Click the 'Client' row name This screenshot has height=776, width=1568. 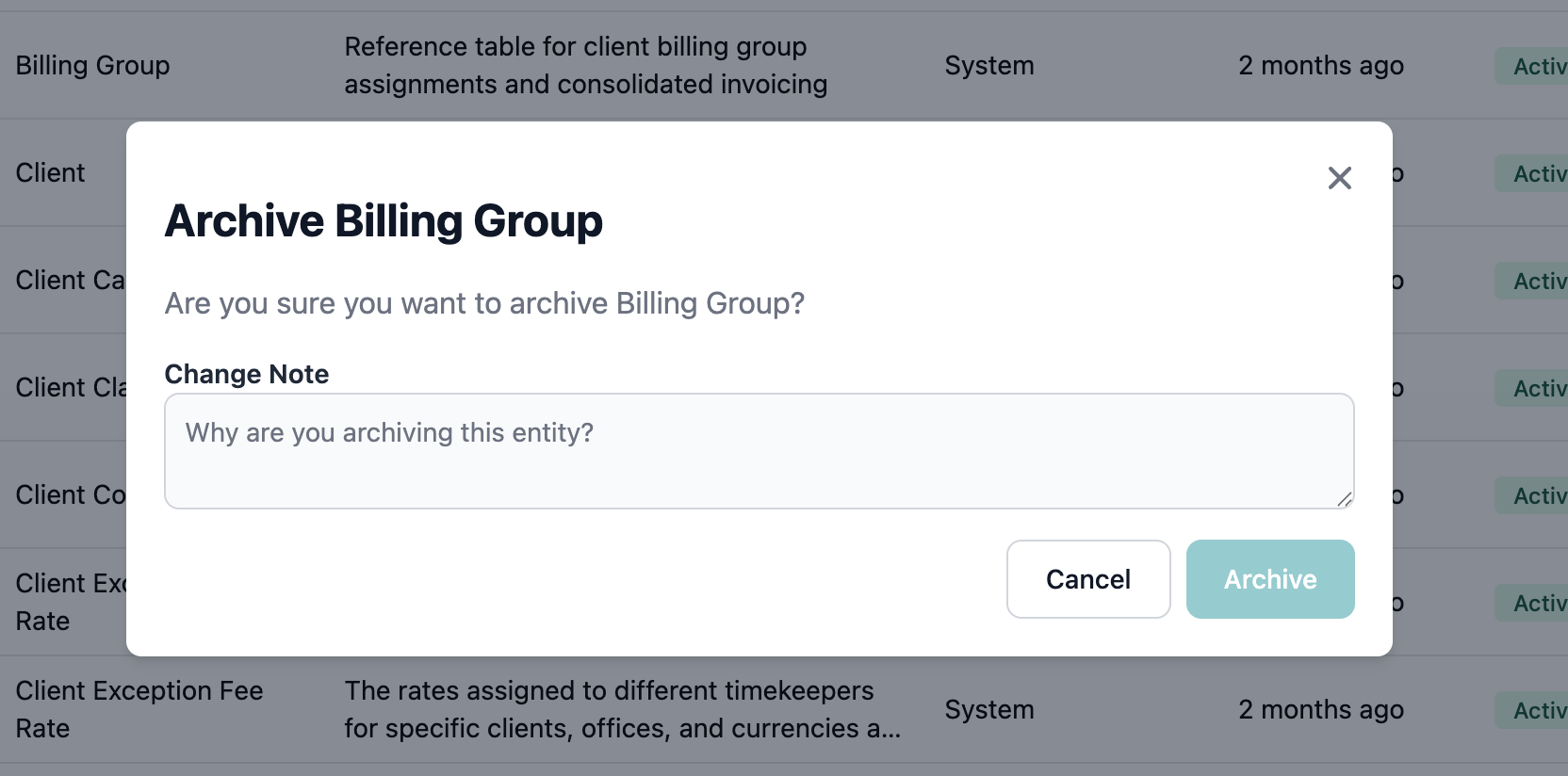coord(51,172)
